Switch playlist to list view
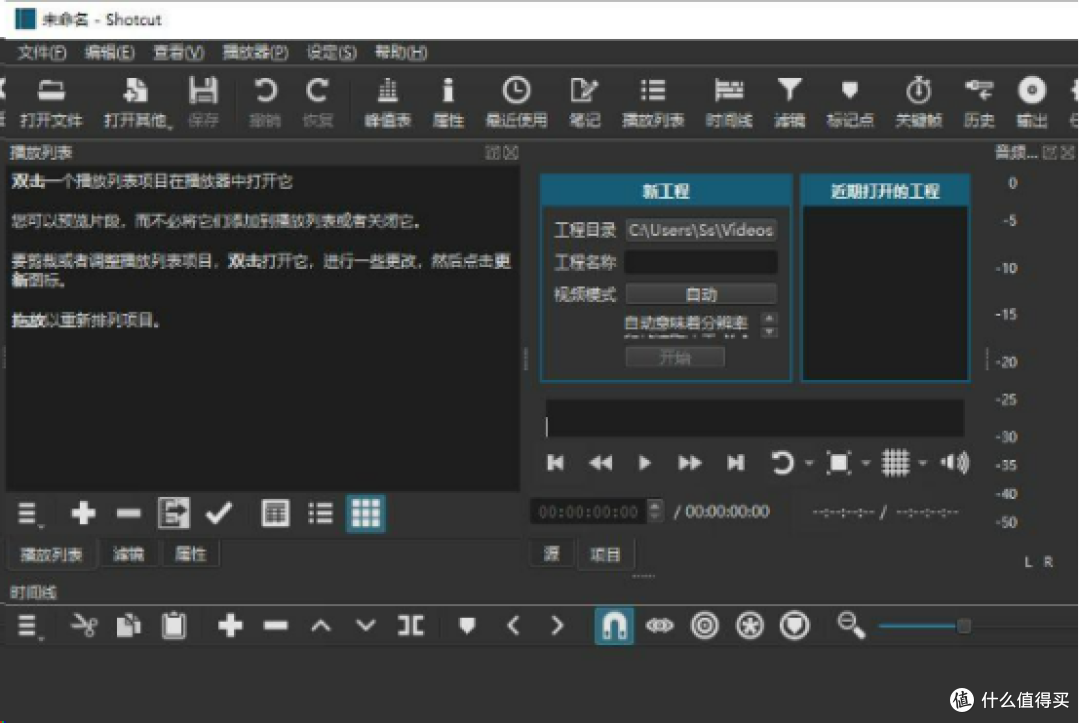This screenshot has width=1080, height=723. click(x=320, y=513)
